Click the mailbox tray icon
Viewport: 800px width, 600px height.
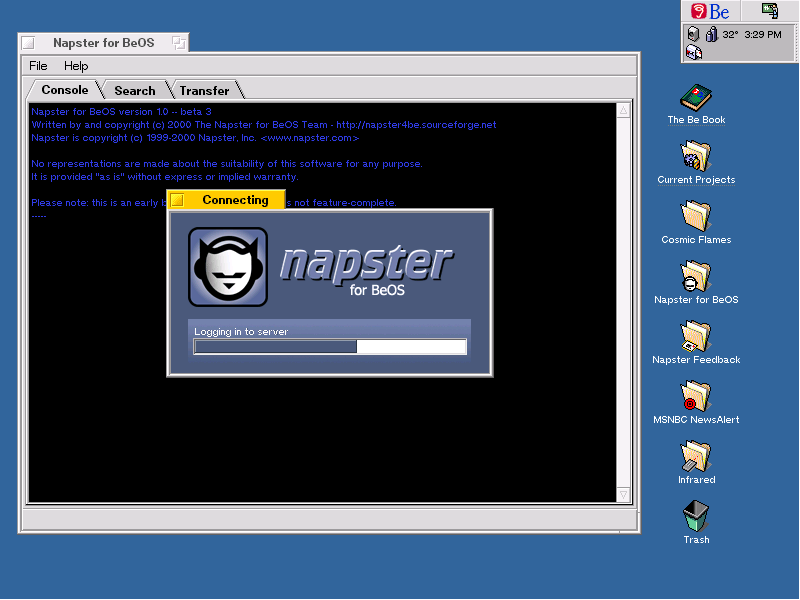(694, 52)
